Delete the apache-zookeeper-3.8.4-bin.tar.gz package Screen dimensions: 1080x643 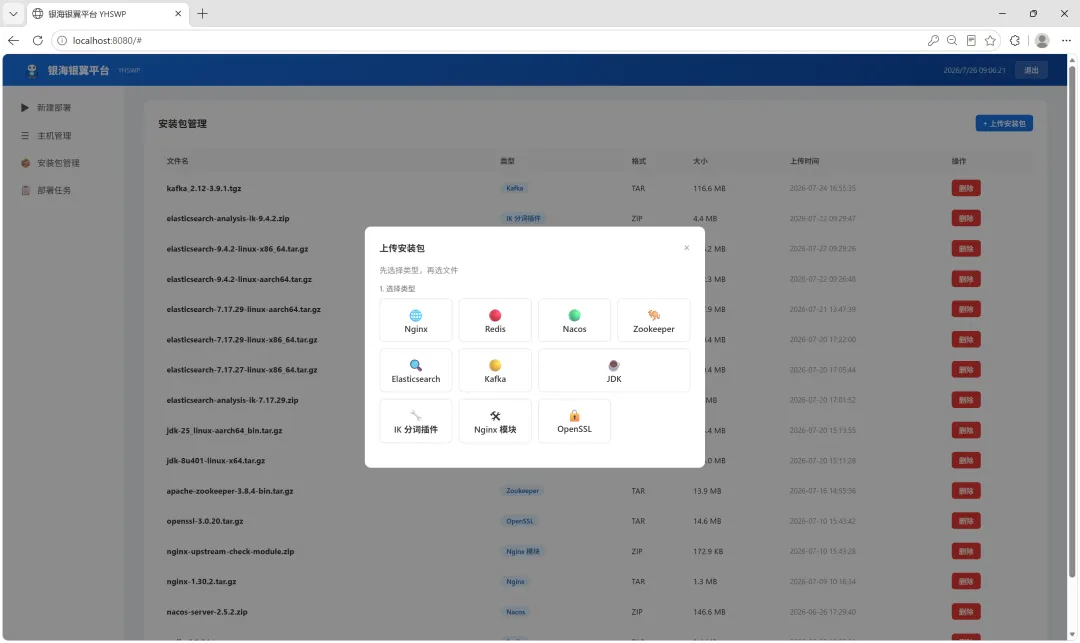966,491
